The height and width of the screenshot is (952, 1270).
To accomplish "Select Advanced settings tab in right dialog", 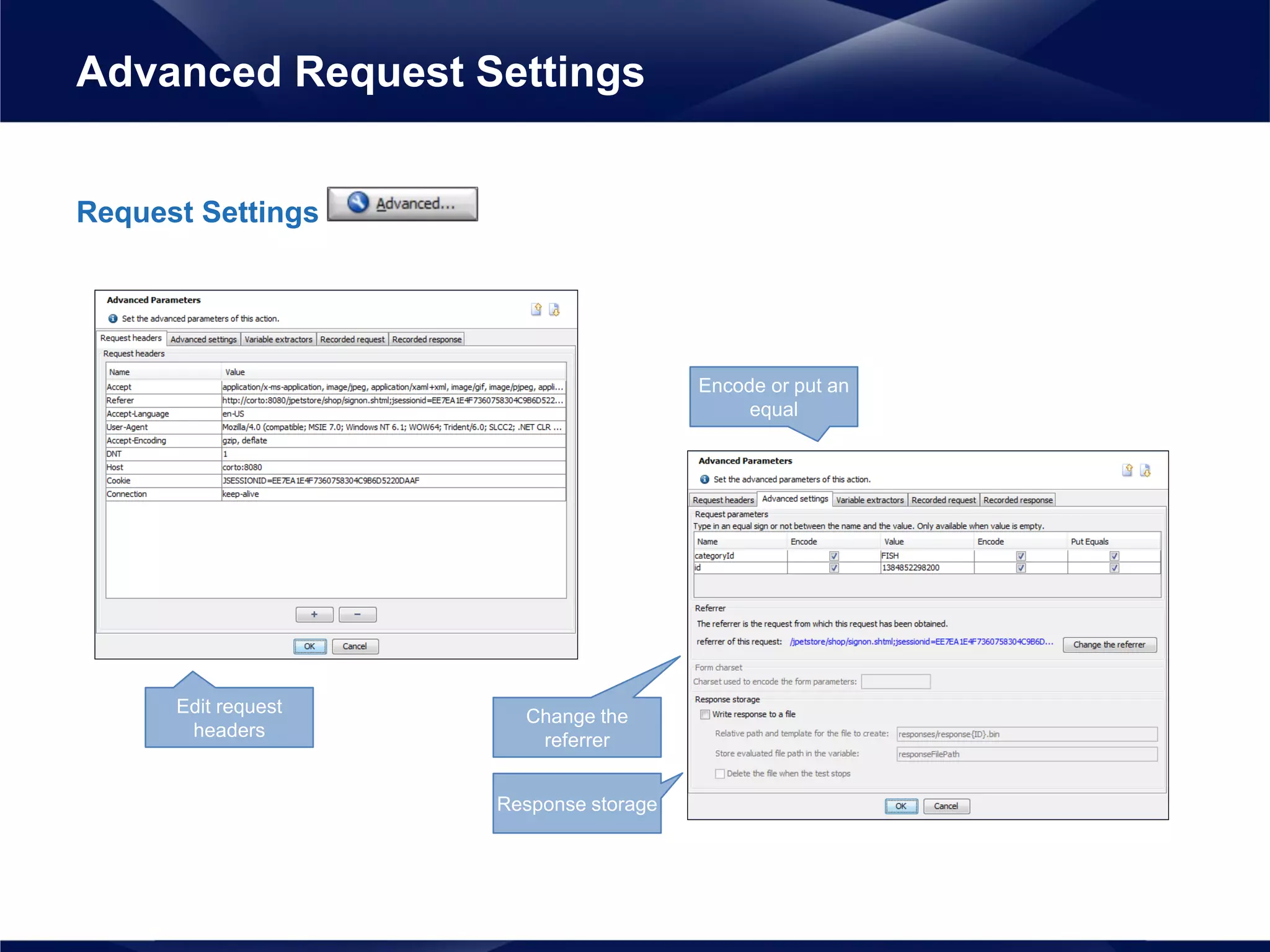I will 795,498.
